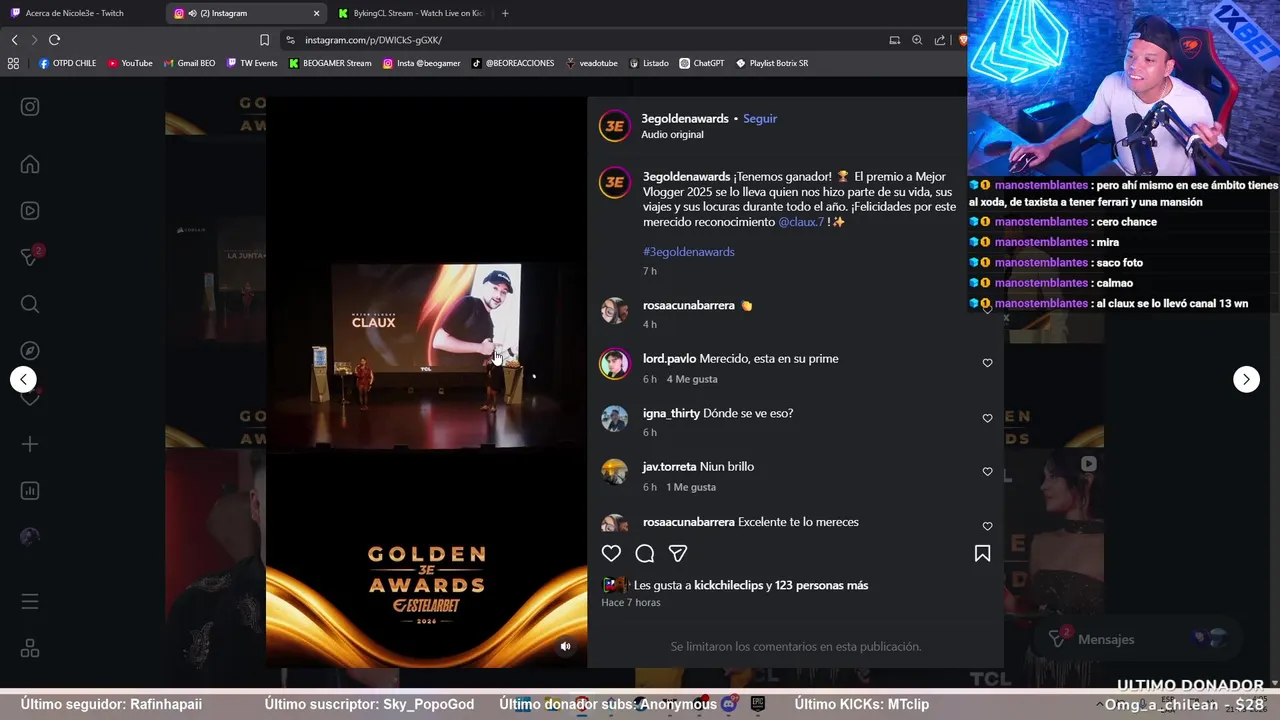The height and width of the screenshot is (720, 1280).
Task: Like igna_thirty's comment heart
Action: 987,418
